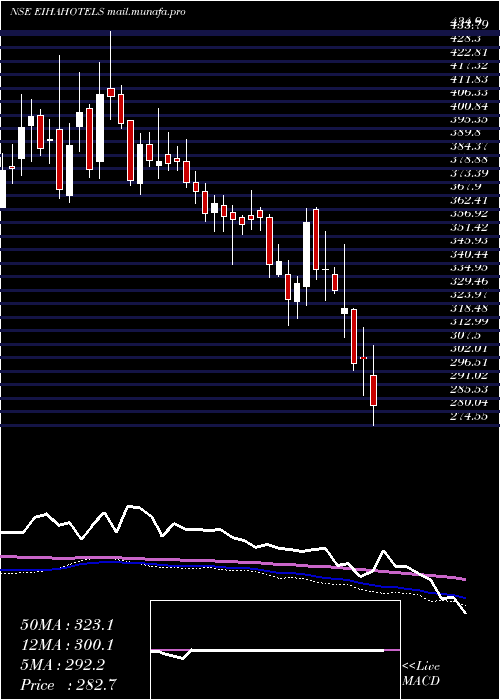Click the 345.93 price axis label
This screenshot has width=500, height=700.
tap(469, 241)
